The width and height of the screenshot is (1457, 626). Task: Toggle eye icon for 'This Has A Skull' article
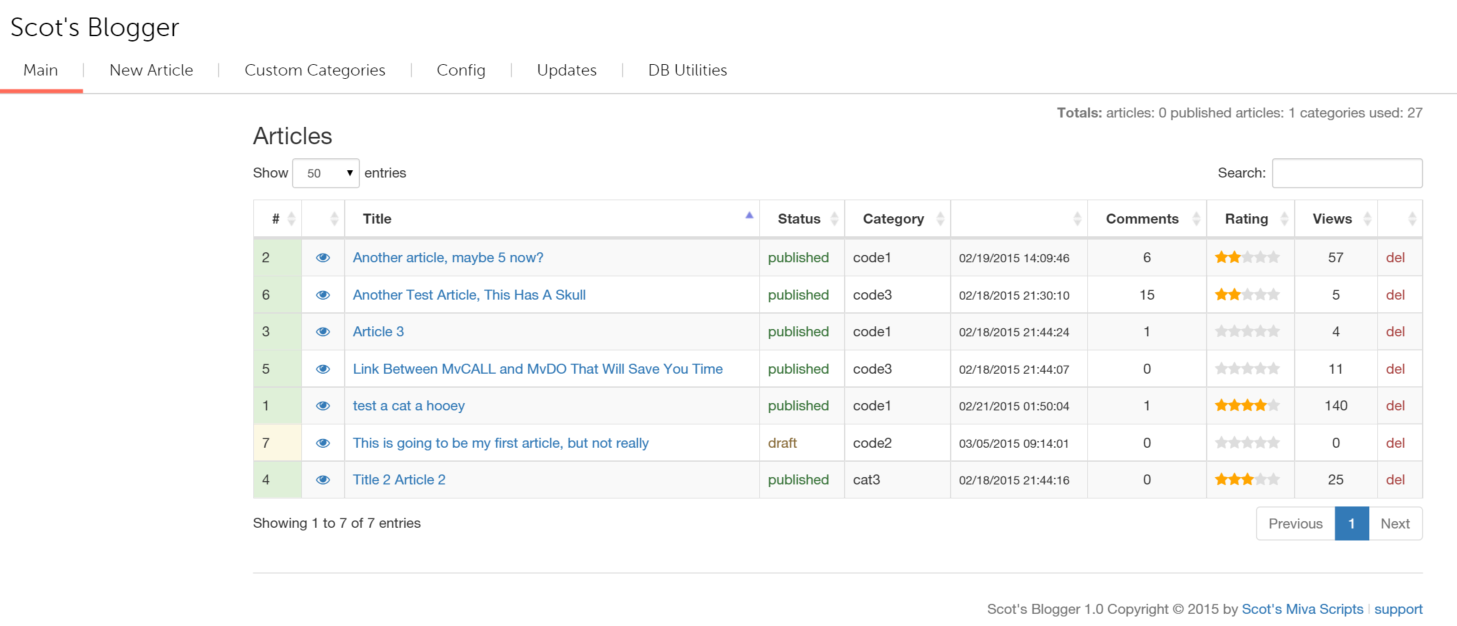(323, 295)
